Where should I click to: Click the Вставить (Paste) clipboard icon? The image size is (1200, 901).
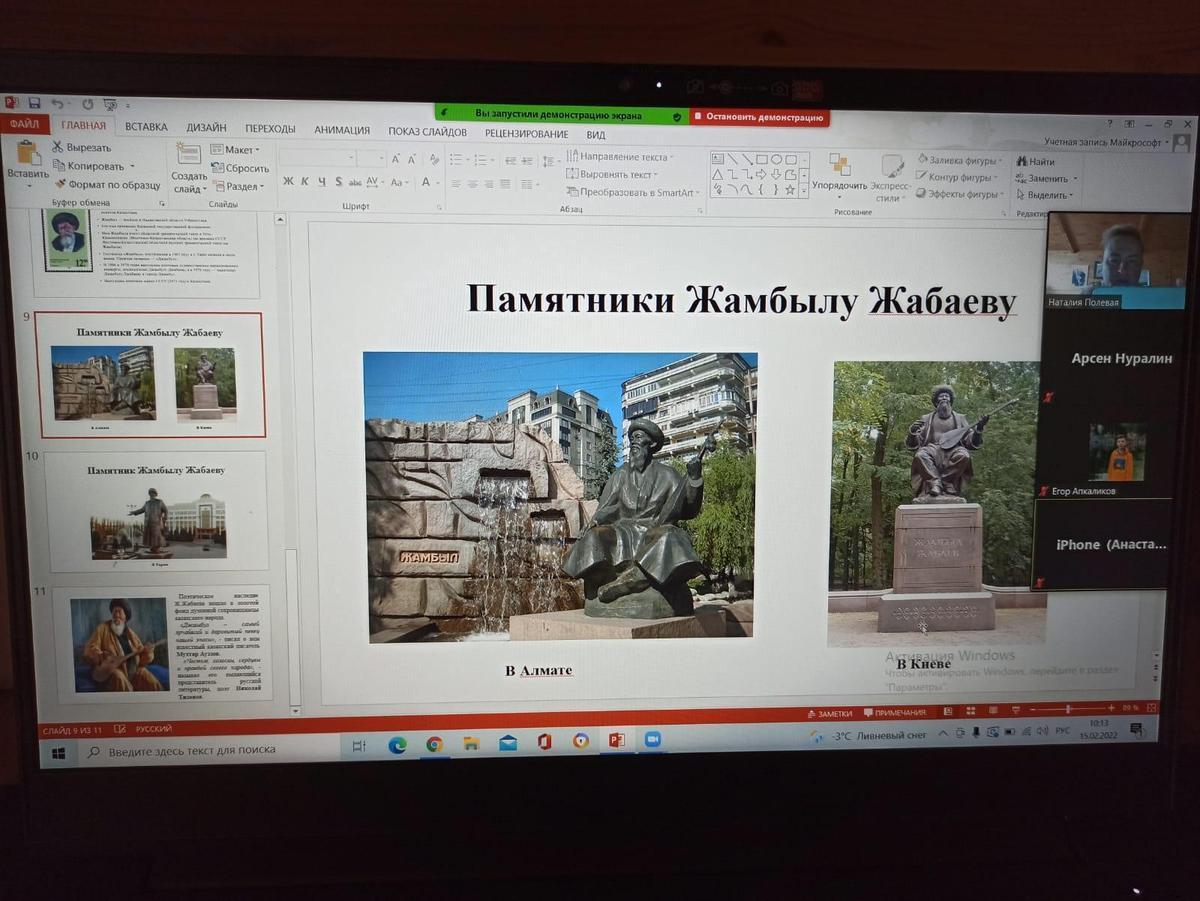tap(28, 154)
